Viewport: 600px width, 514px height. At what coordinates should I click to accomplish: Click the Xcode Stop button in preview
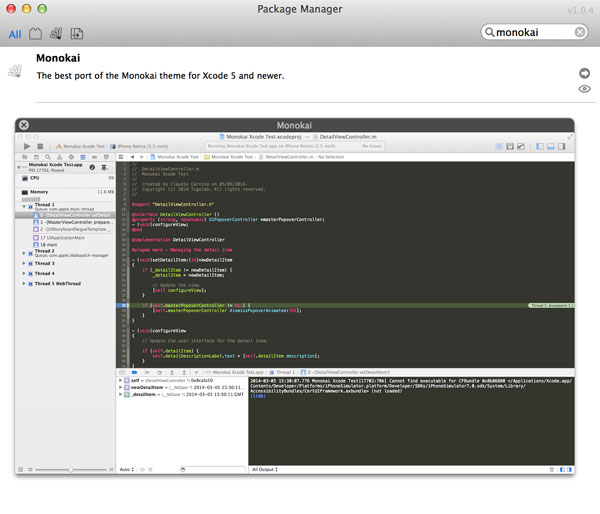pos(40,146)
